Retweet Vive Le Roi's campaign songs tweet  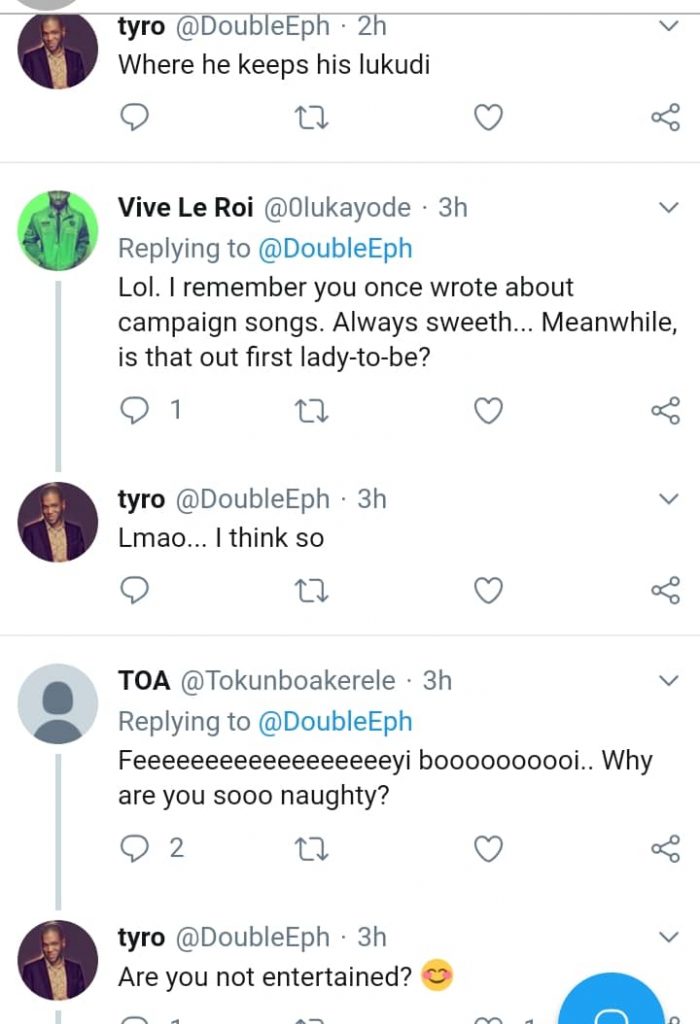coord(311,410)
